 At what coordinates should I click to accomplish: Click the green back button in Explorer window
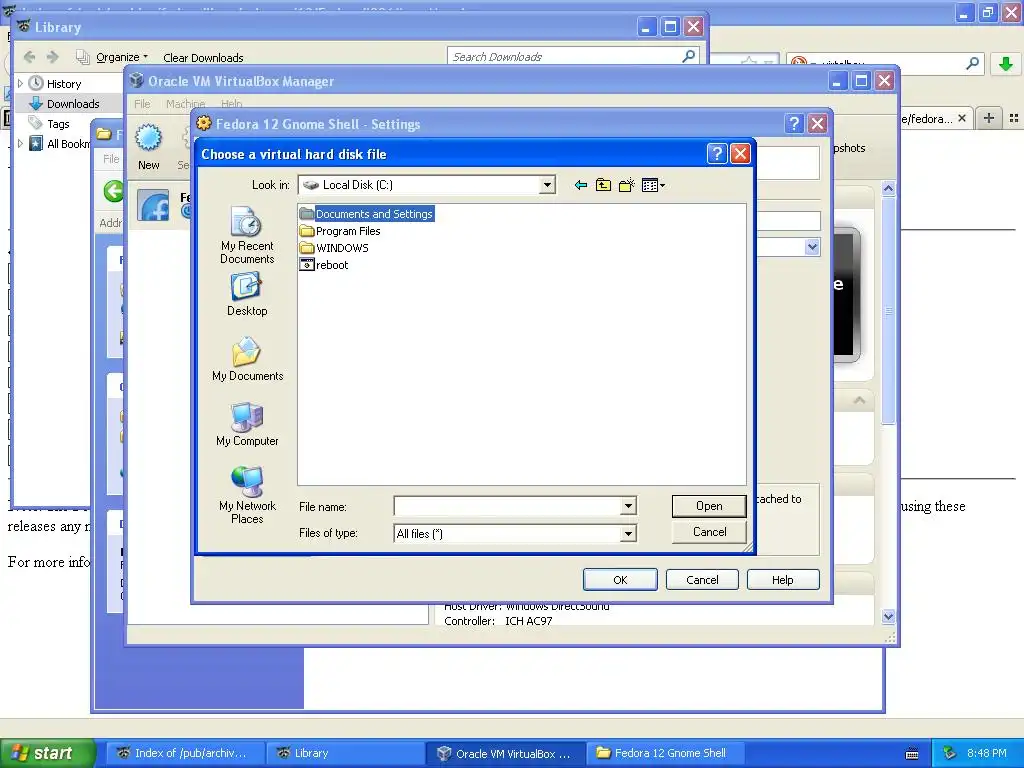click(114, 191)
